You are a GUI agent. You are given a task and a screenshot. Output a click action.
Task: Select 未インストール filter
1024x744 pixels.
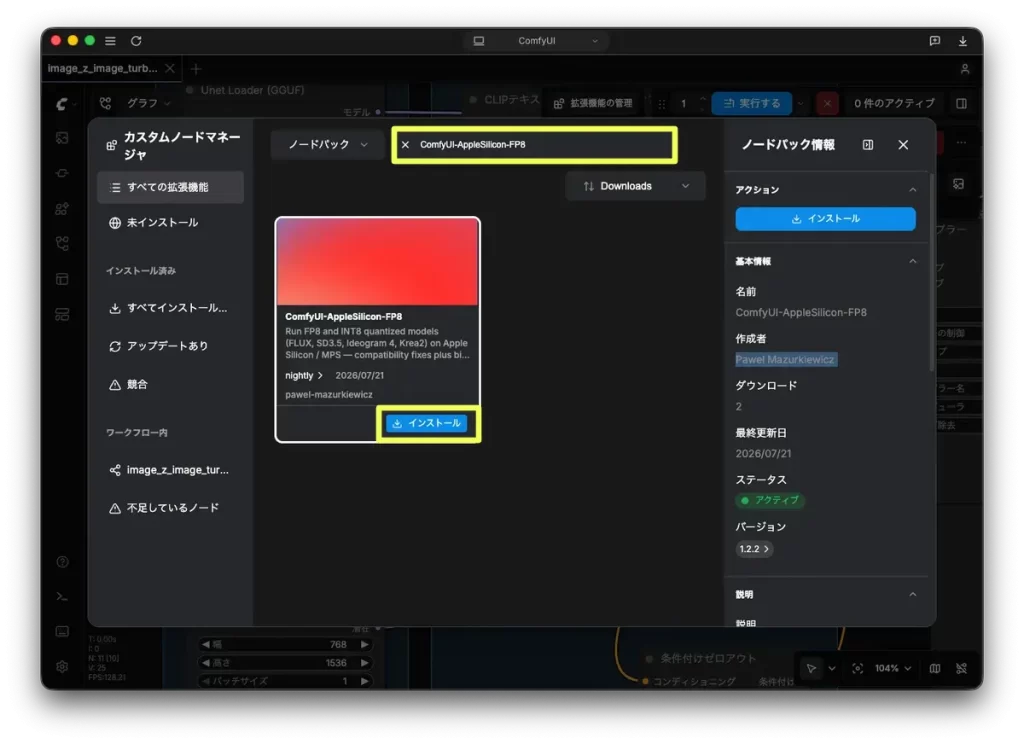coord(170,223)
